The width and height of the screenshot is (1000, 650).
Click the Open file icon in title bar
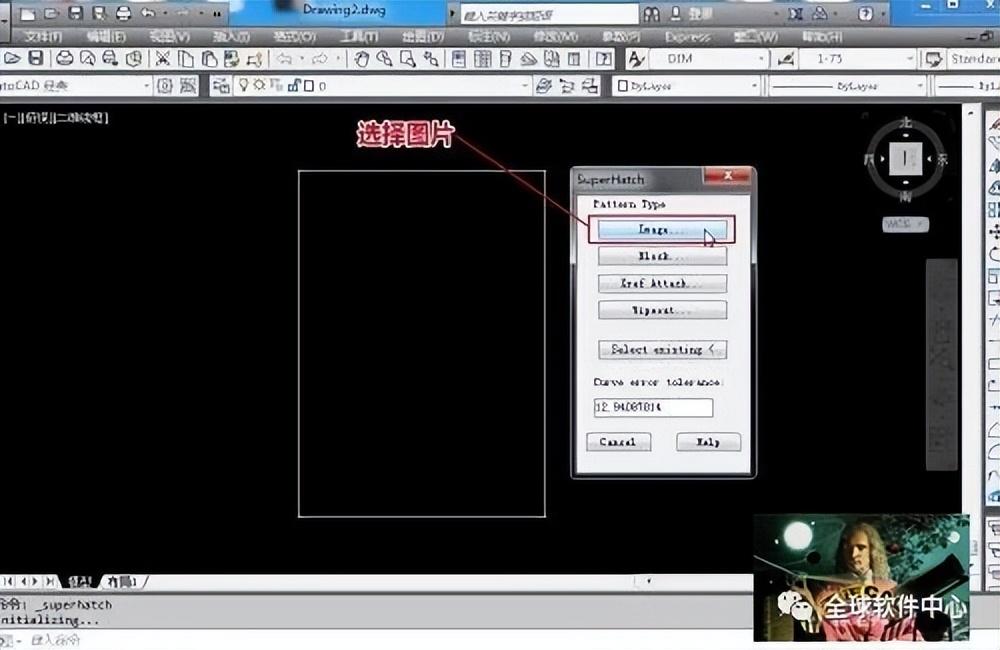tap(51, 13)
